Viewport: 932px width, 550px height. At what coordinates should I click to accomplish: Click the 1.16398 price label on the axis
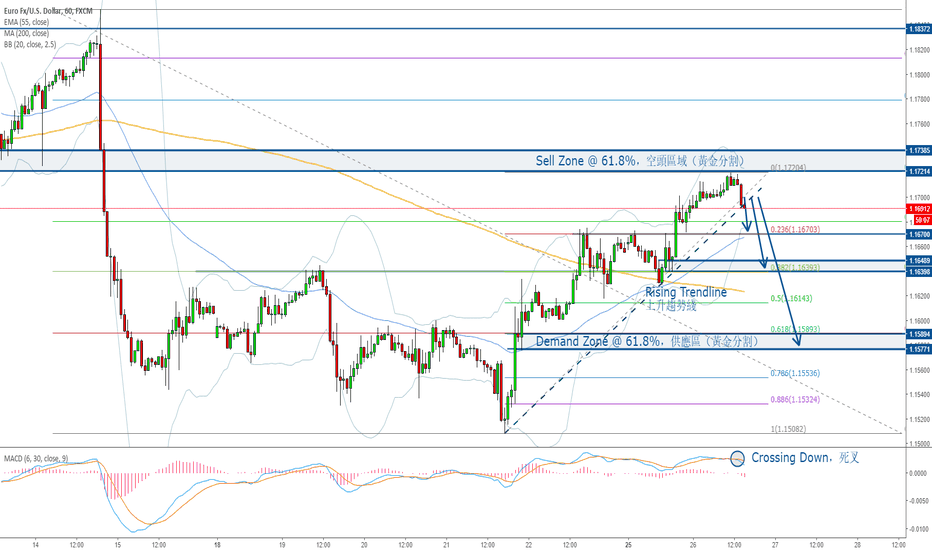pyautogui.click(x=918, y=271)
